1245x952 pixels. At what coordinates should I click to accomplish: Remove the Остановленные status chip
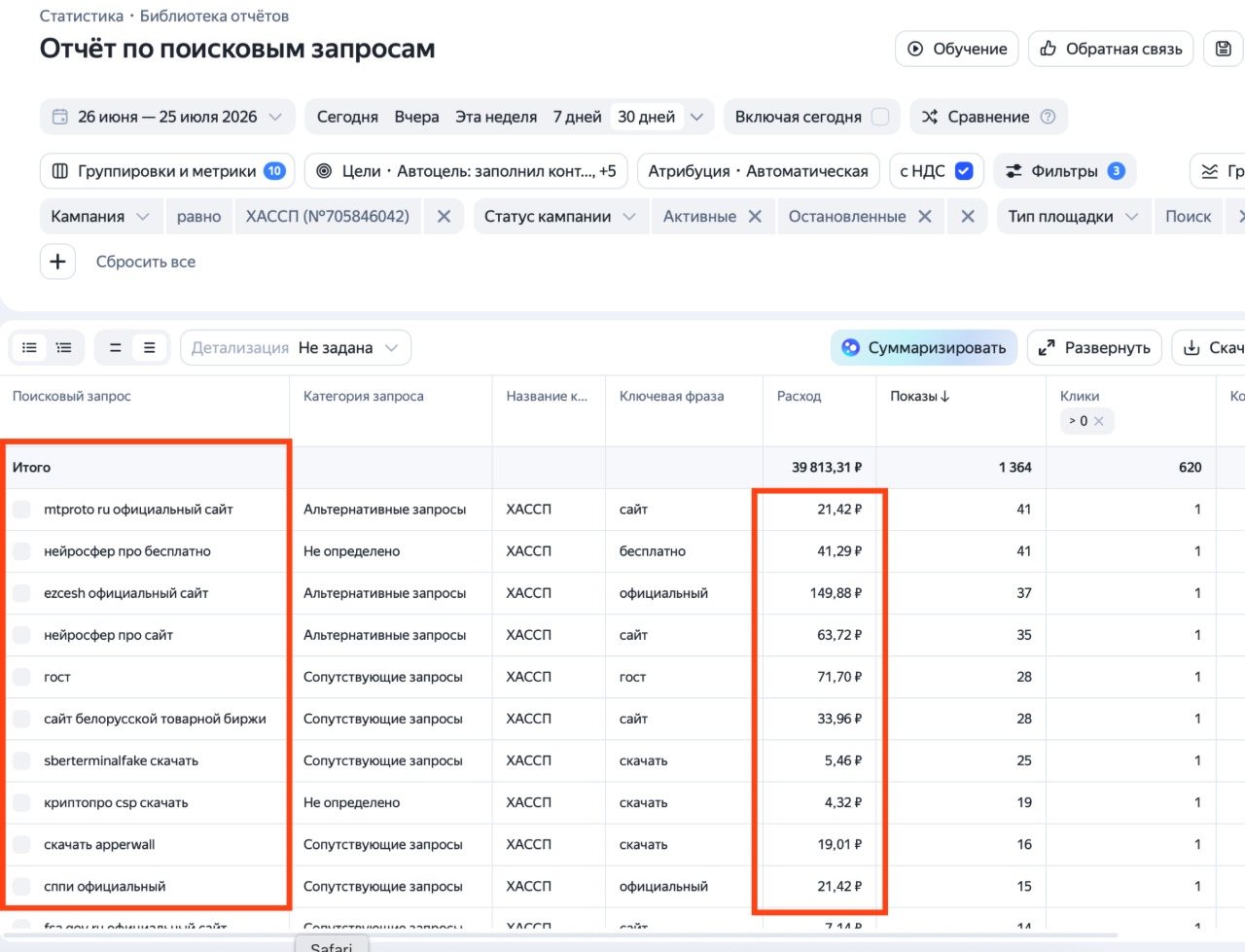(x=925, y=216)
